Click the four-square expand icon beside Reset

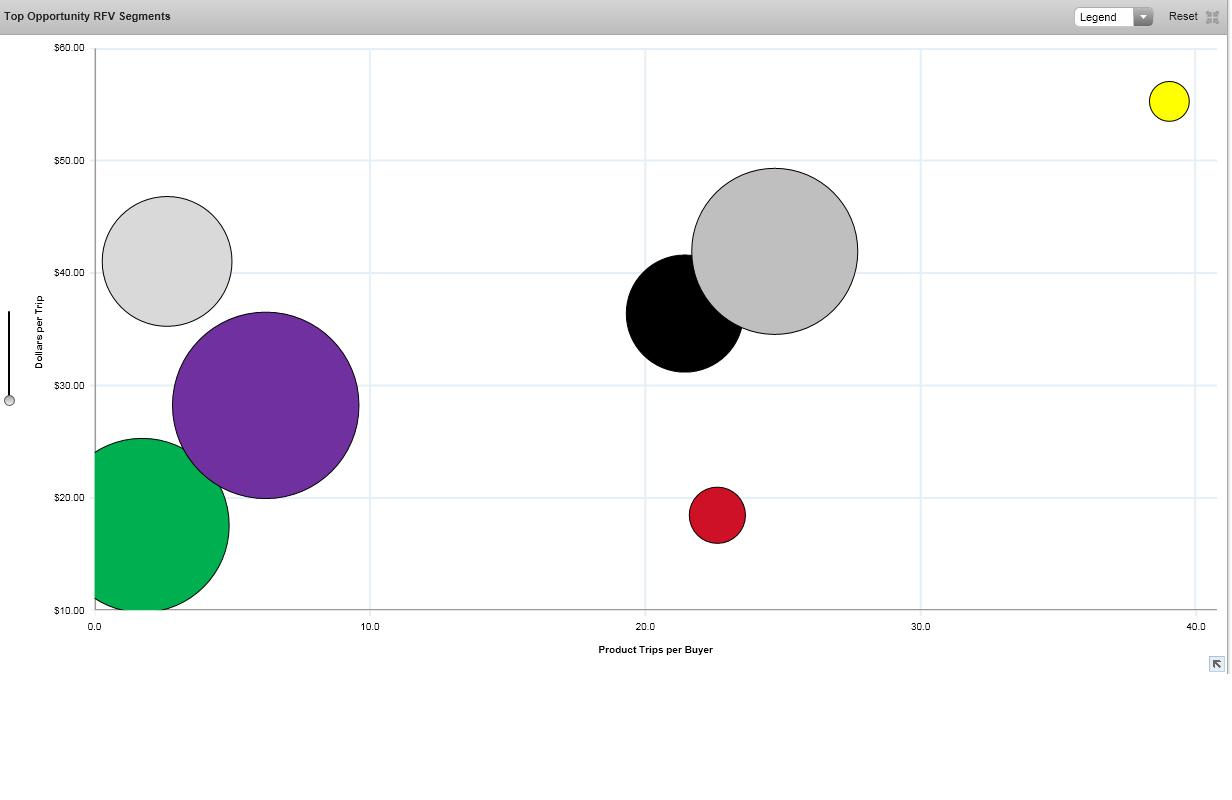pyautogui.click(x=1212, y=17)
